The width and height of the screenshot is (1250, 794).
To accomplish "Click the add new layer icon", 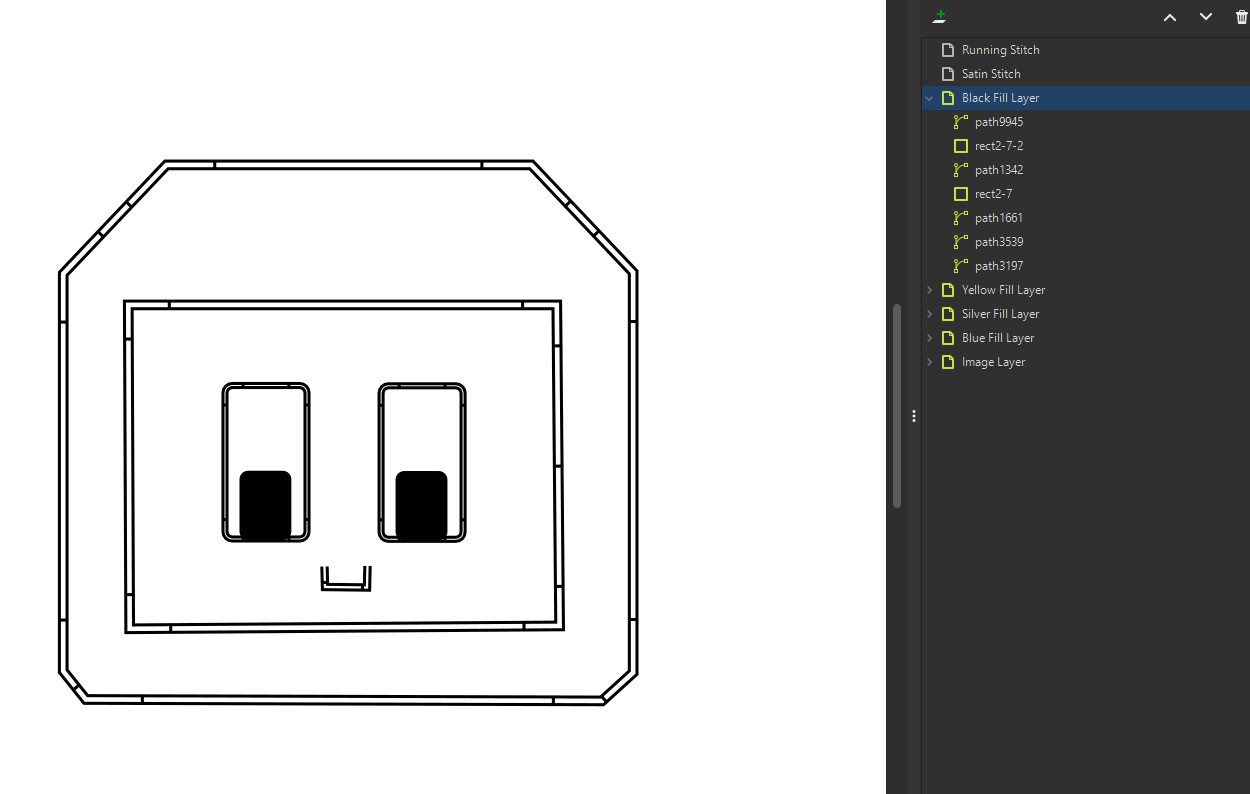I will coord(939,17).
